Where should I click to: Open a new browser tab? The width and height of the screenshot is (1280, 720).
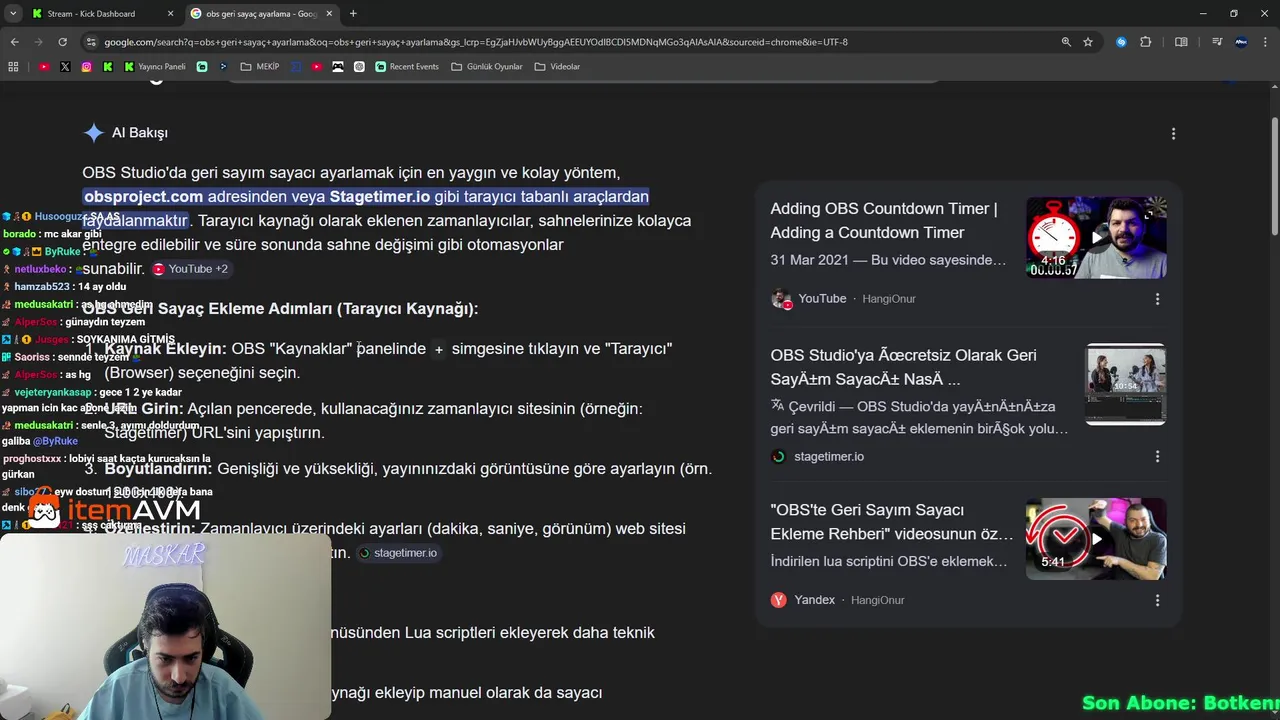[x=353, y=14]
